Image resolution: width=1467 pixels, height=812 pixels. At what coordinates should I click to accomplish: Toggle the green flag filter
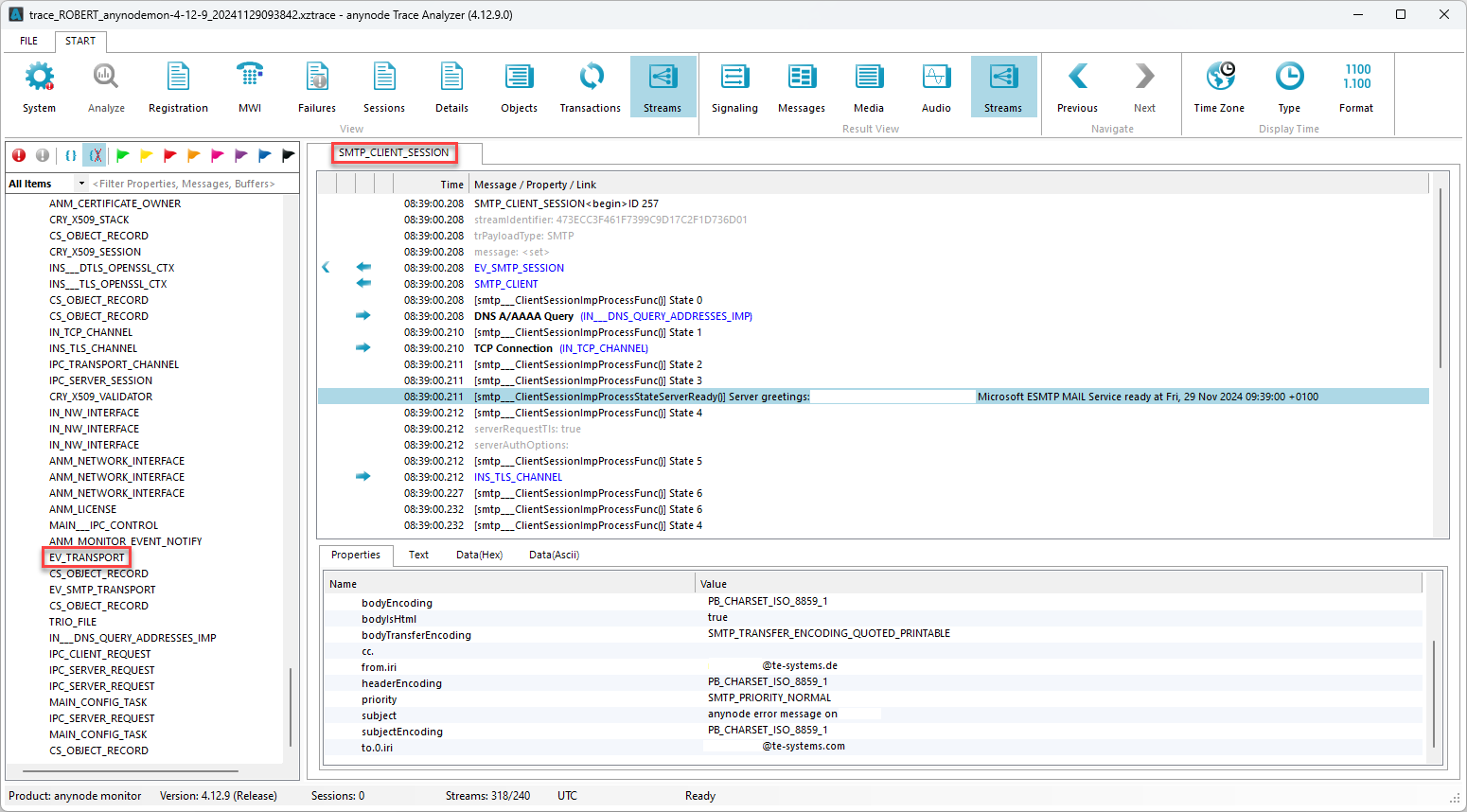[x=123, y=154]
